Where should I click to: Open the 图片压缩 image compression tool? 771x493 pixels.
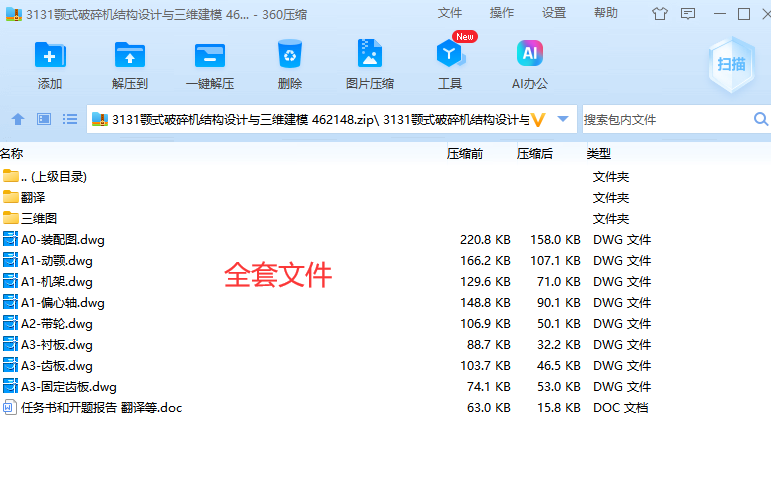(x=370, y=53)
